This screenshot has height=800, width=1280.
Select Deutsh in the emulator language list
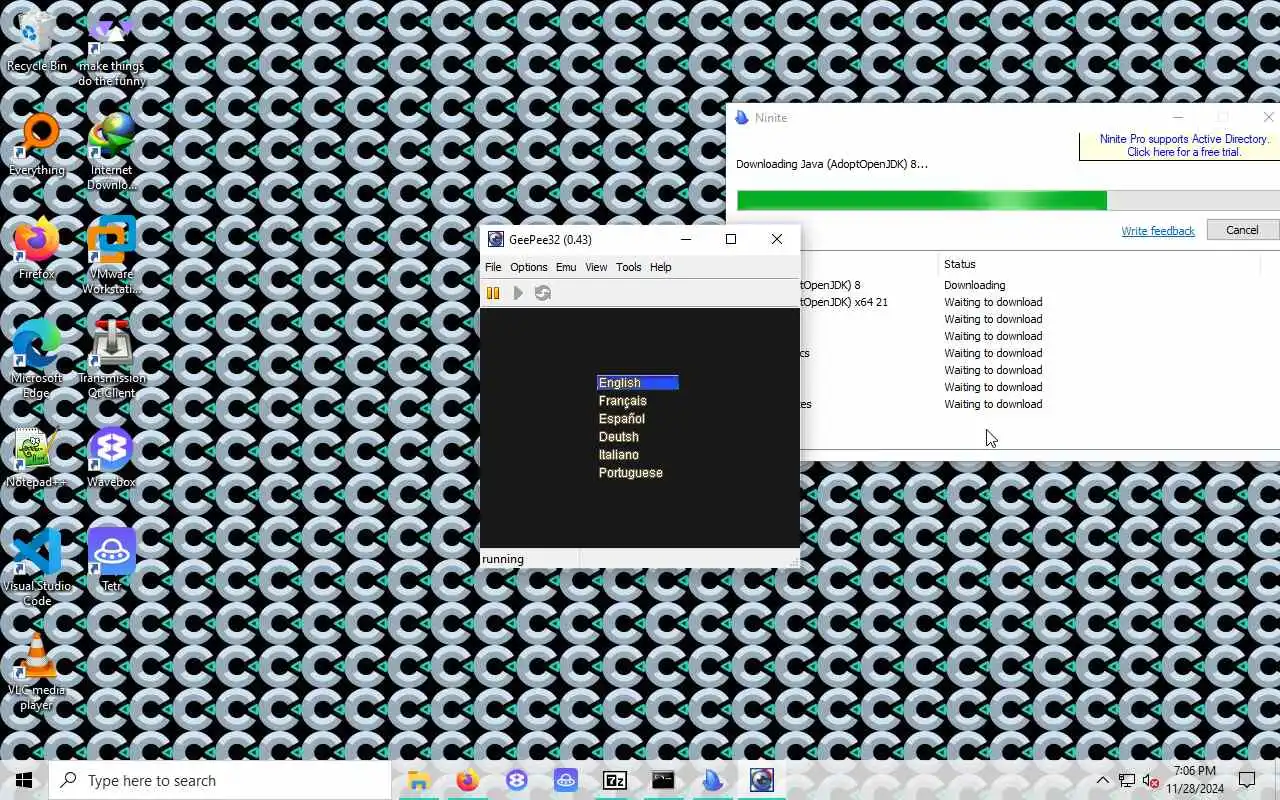(619, 437)
